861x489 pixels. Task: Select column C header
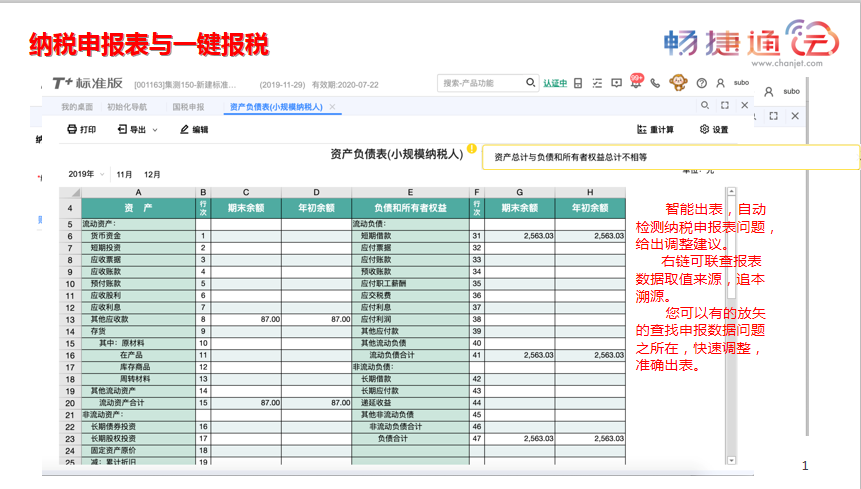pos(246,192)
